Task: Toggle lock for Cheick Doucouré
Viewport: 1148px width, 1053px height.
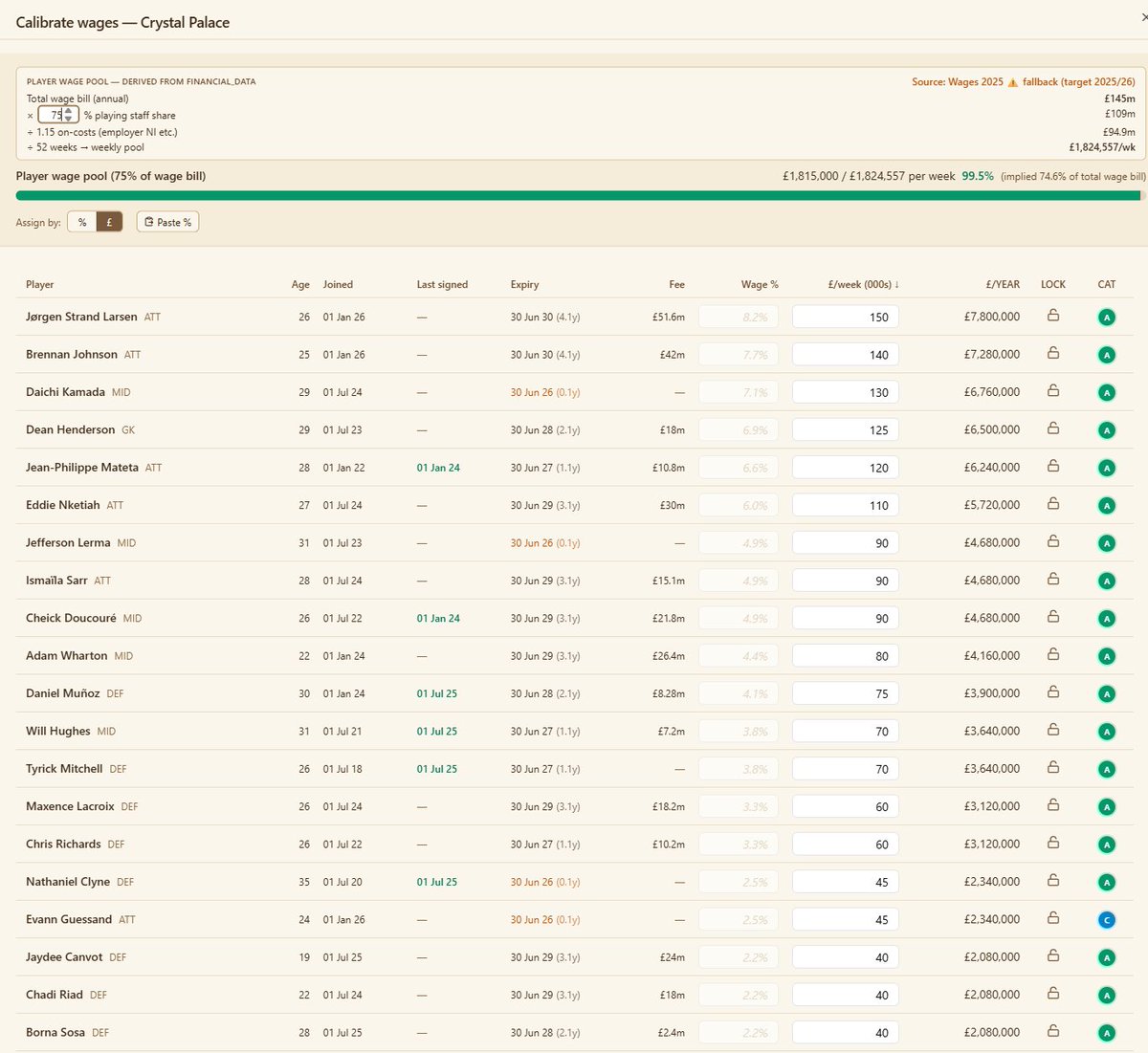Action: (x=1053, y=617)
